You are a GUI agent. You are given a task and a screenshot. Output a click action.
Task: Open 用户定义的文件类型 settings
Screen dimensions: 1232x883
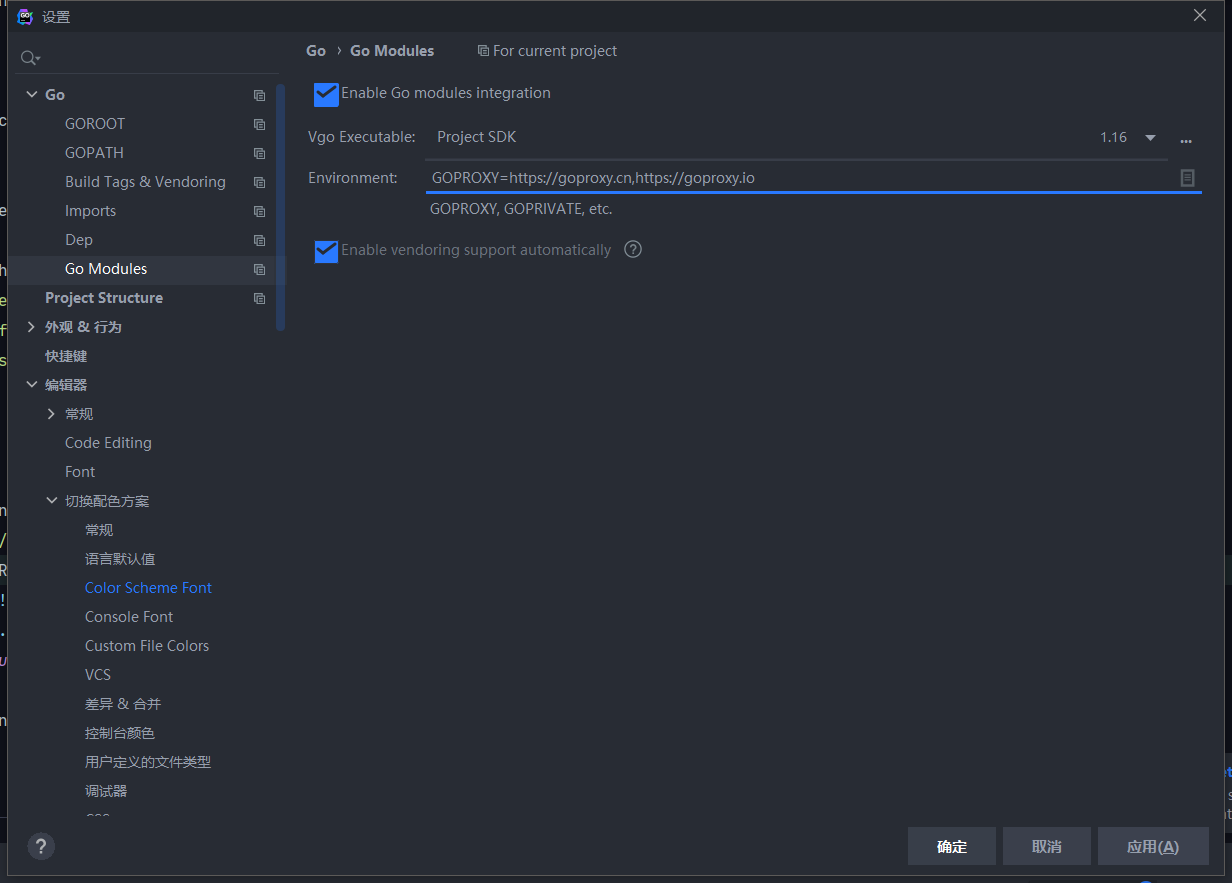(x=148, y=762)
